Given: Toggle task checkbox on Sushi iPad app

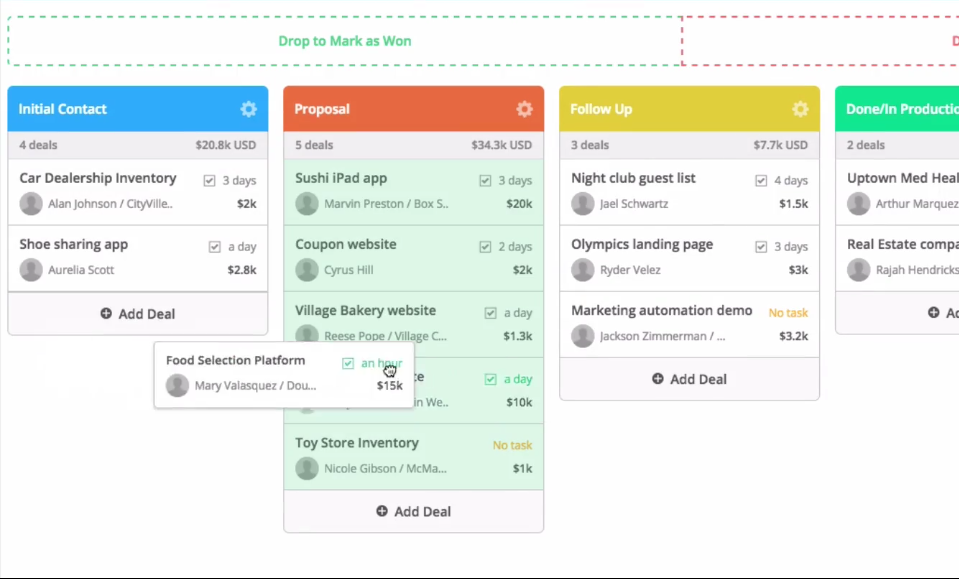Looking at the screenshot, I should 485,180.
